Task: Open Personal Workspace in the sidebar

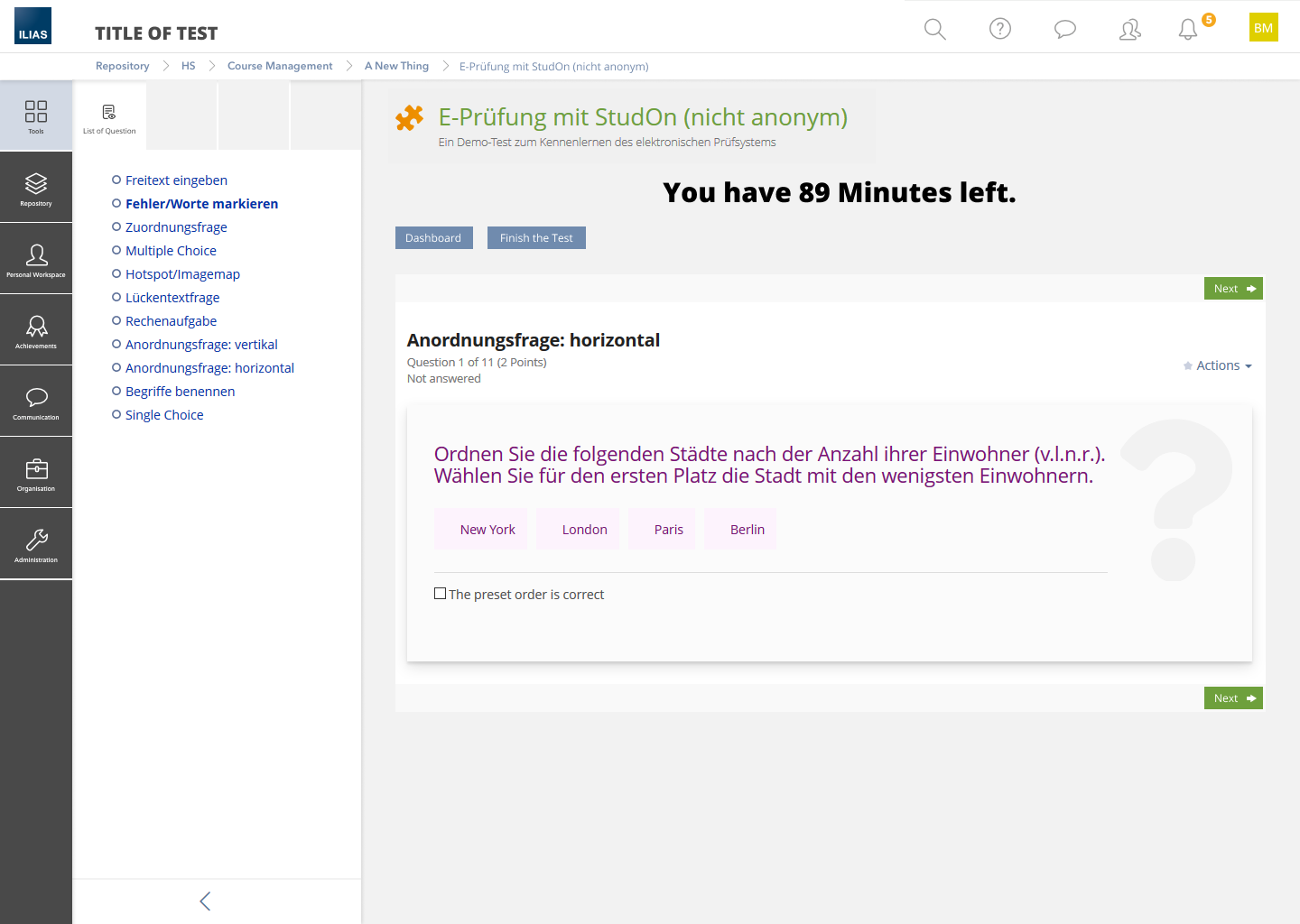Action: click(x=36, y=258)
